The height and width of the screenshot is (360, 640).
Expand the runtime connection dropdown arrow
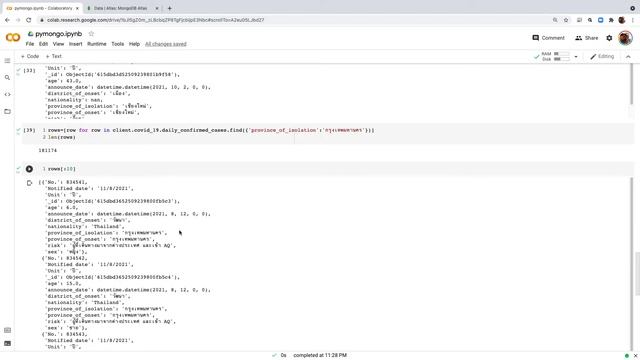(x=576, y=57)
